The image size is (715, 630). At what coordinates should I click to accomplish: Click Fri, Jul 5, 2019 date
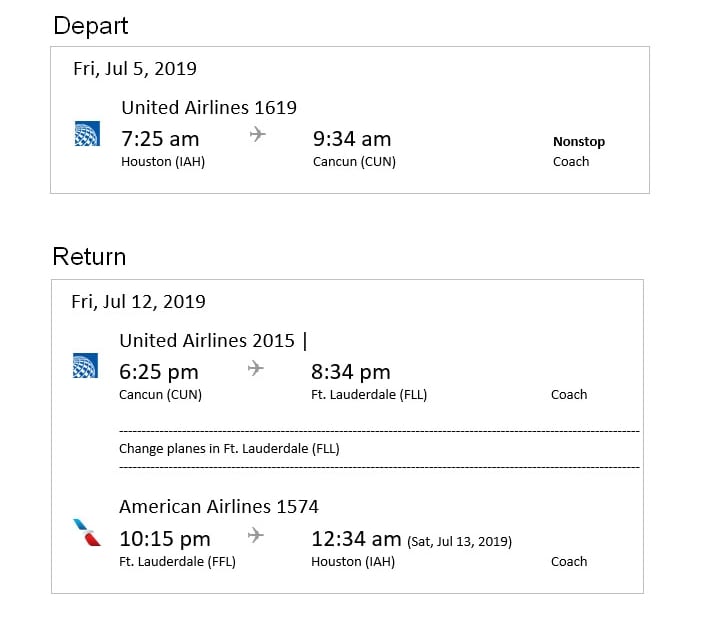point(135,69)
